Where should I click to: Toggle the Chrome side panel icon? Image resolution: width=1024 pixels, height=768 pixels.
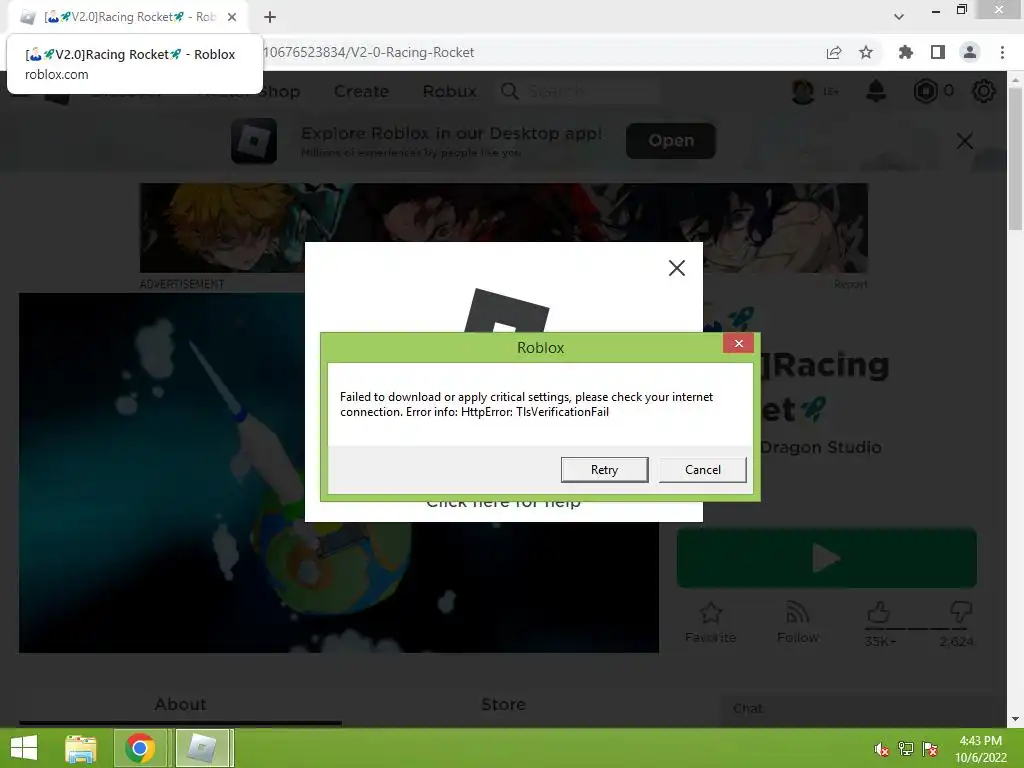point(938,52)
